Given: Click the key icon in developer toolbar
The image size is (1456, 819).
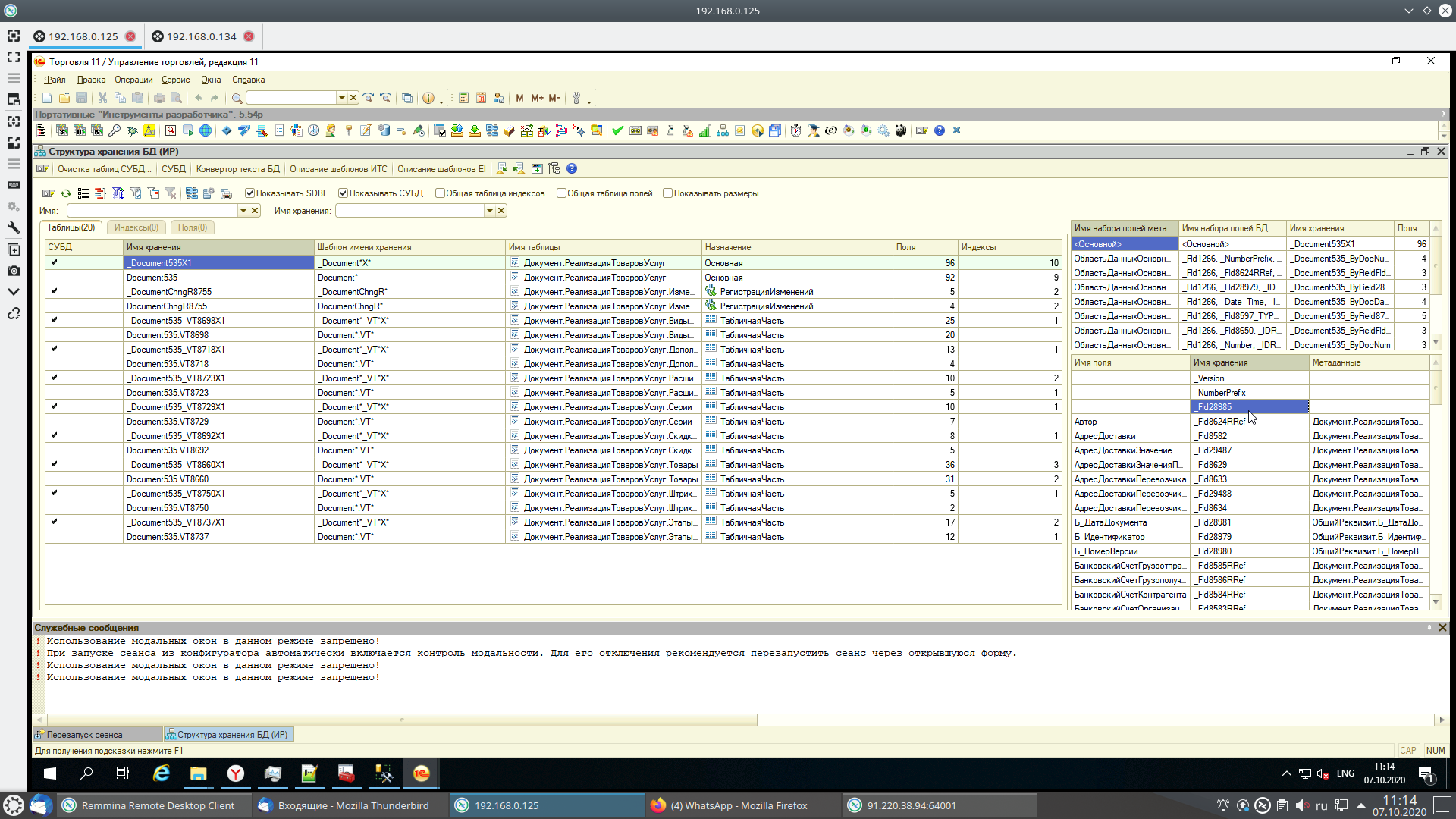Looking at the screenshot, I should point(115,130).
